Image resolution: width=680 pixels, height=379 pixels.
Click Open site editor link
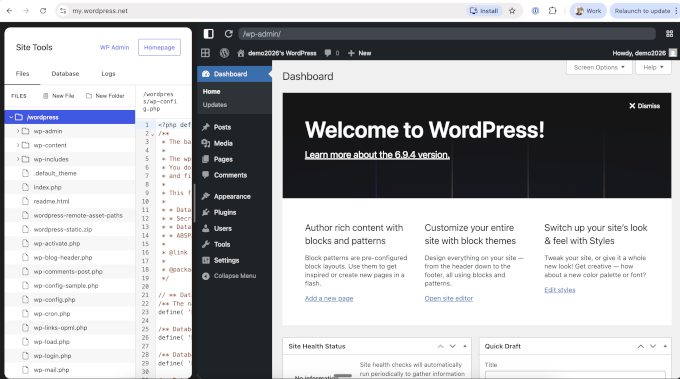pos(448,298)
